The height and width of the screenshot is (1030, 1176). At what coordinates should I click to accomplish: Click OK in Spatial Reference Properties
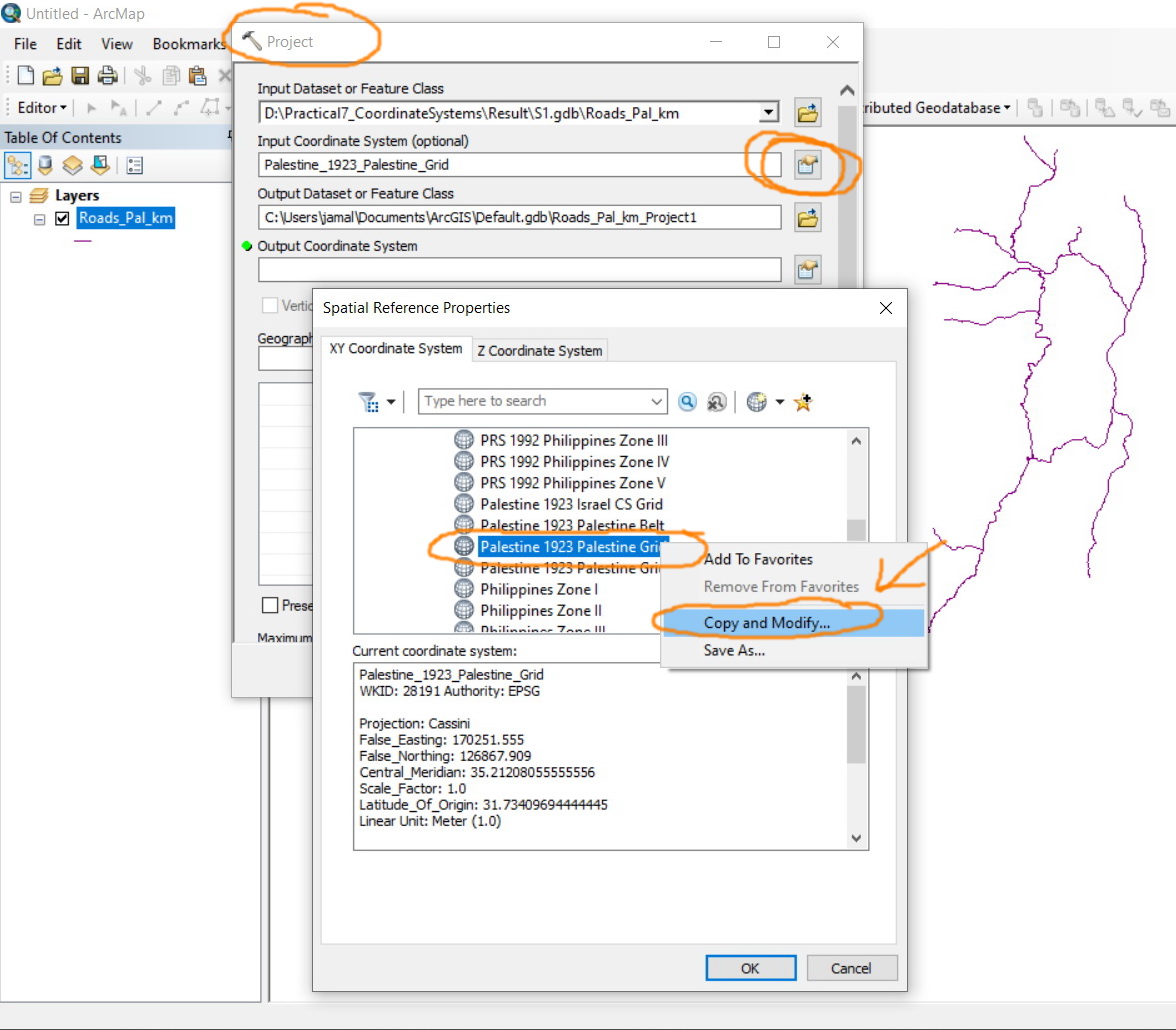751,968
